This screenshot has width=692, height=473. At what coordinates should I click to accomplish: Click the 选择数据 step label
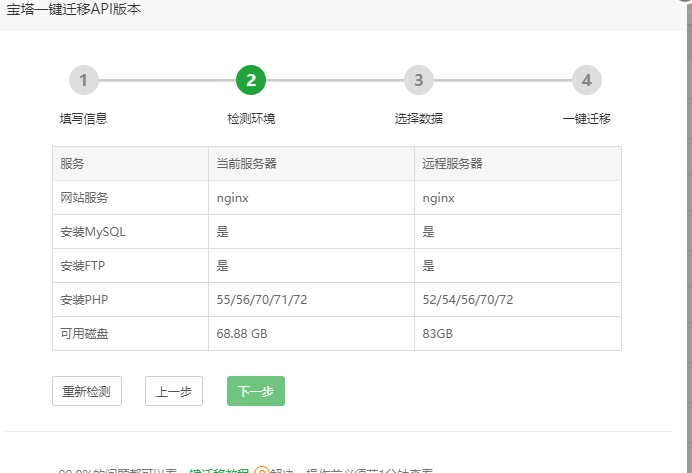(419, 119)
